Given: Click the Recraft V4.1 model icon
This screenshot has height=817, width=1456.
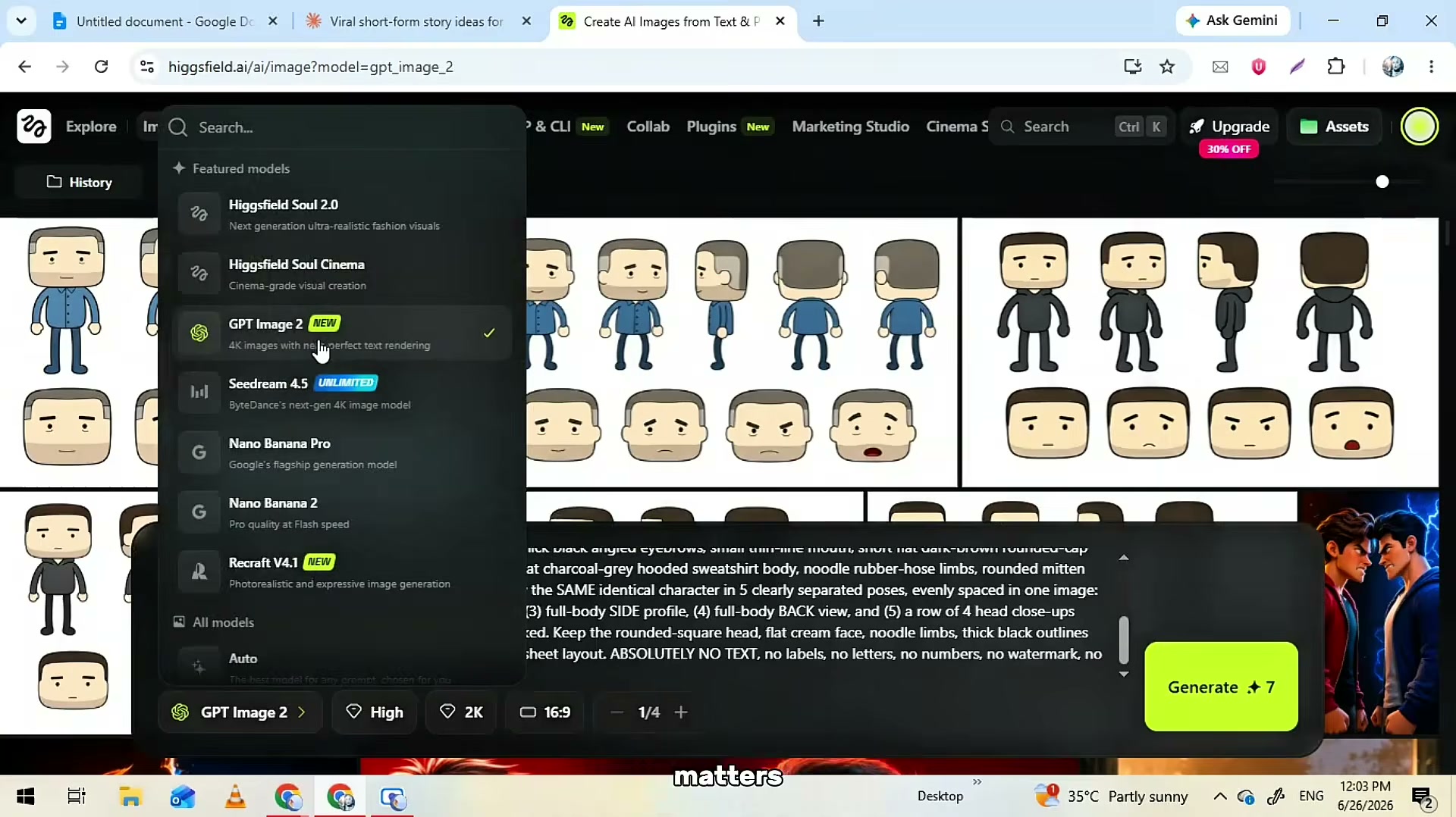Looking at the screenshot, I should (199, 572).
